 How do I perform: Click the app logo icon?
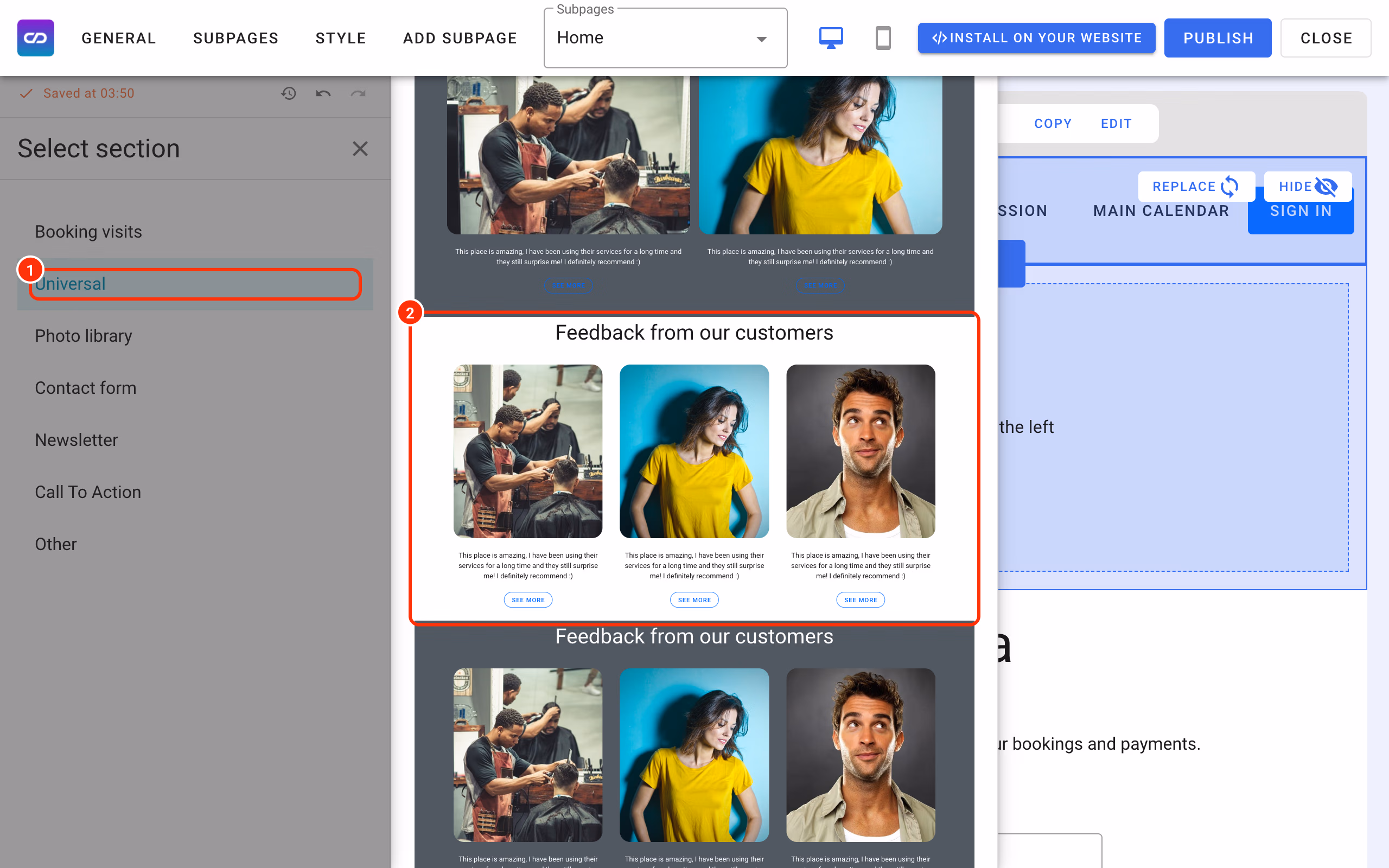36,38
